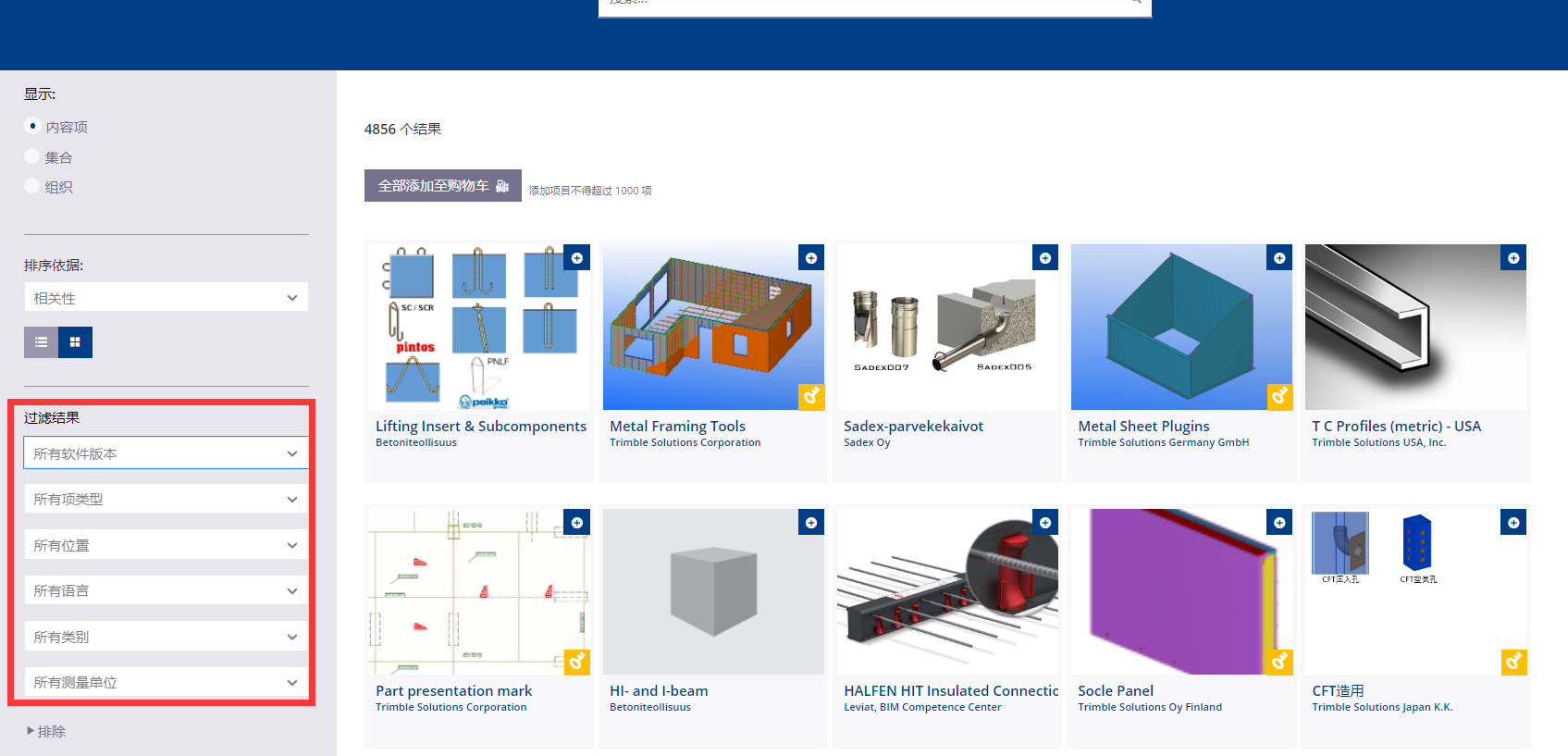
Task: Select the 集合 radio option
Action: (32, 156)
